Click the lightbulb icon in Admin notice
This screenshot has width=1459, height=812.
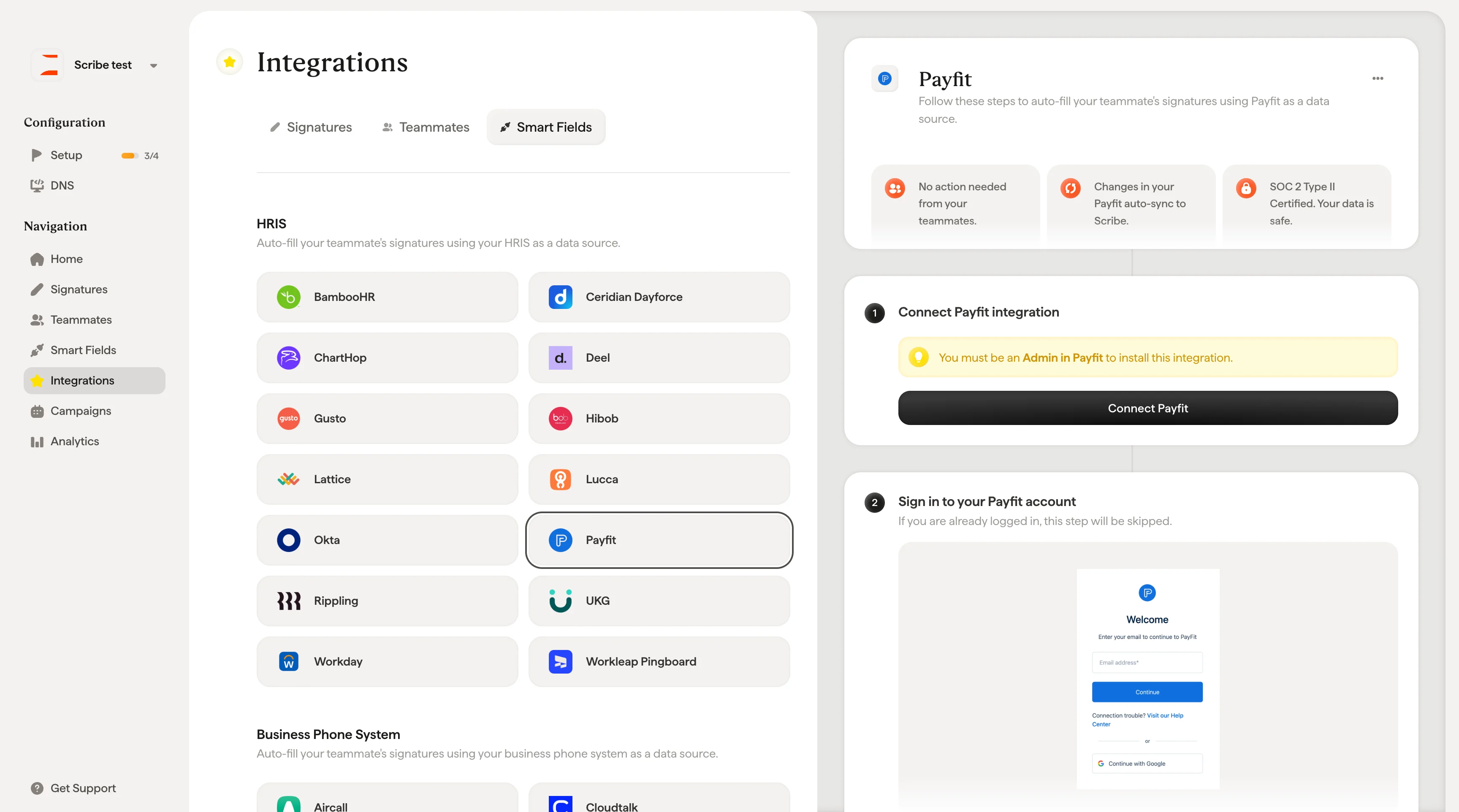[919, 357]
